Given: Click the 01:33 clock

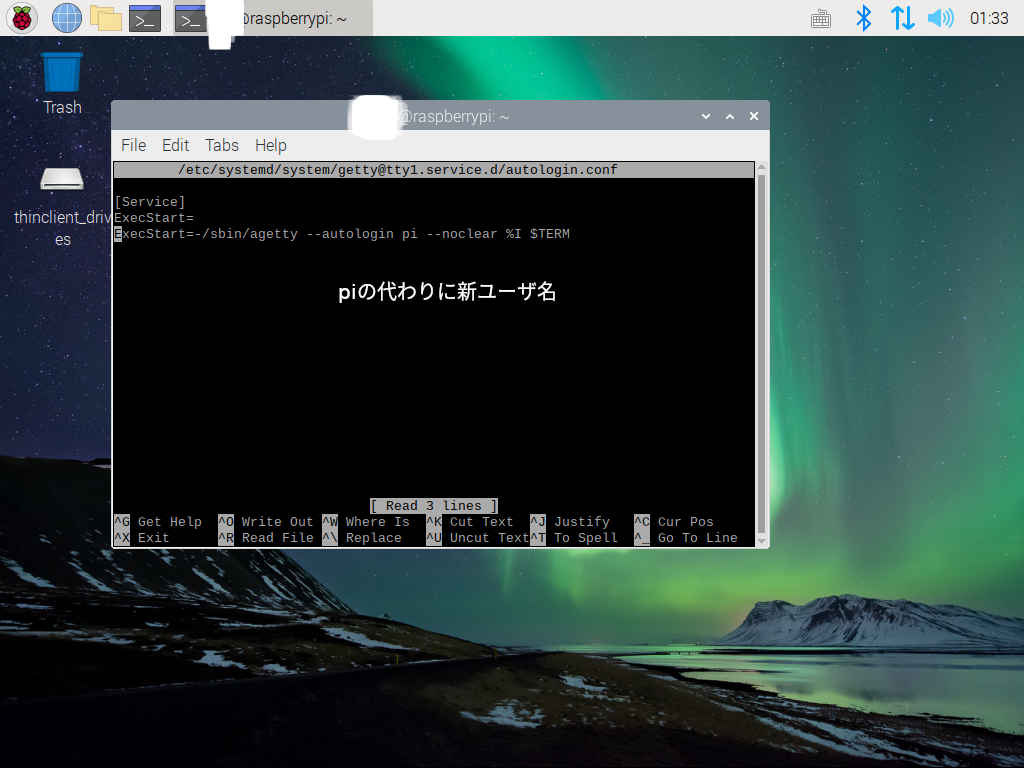Looking at the screenshot, I should (989, 18).
